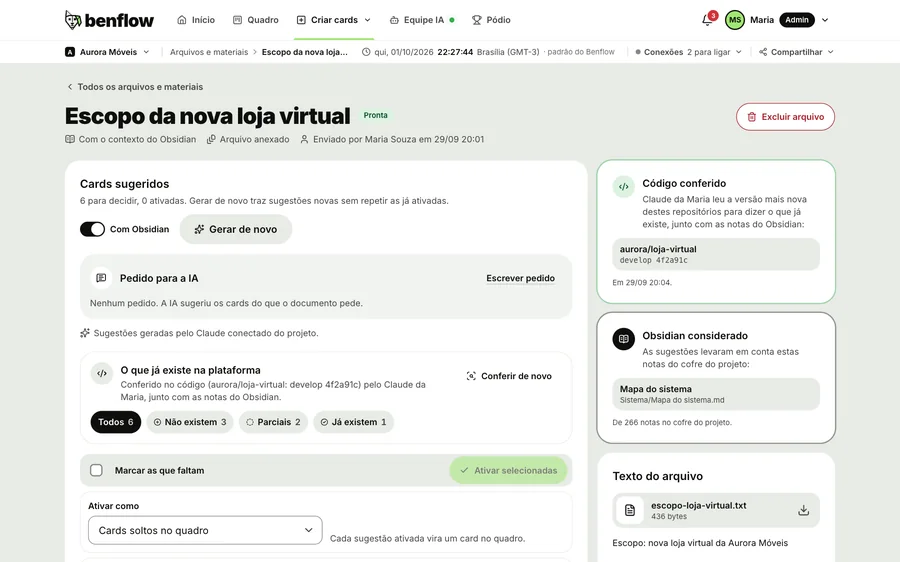This screenshot has height=562, width=900.
Task: Click Equipe IA robot icon
Action: click(x=394, y=20)
